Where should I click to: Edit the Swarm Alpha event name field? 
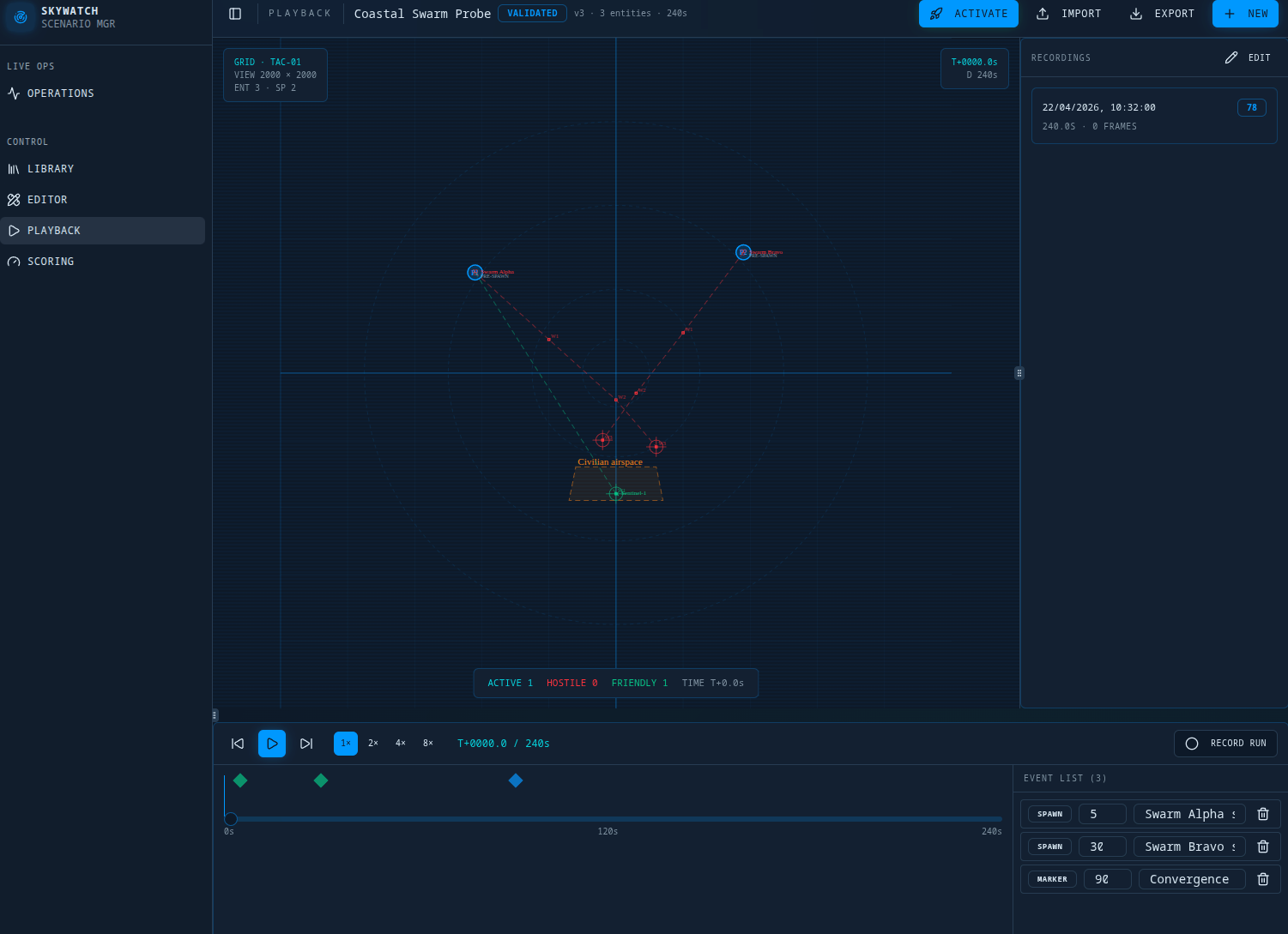pos(1189,814)
